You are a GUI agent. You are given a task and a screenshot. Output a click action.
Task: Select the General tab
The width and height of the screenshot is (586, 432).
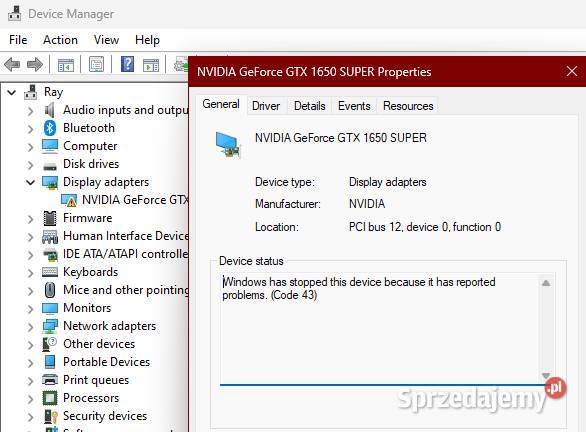point(221,104)
